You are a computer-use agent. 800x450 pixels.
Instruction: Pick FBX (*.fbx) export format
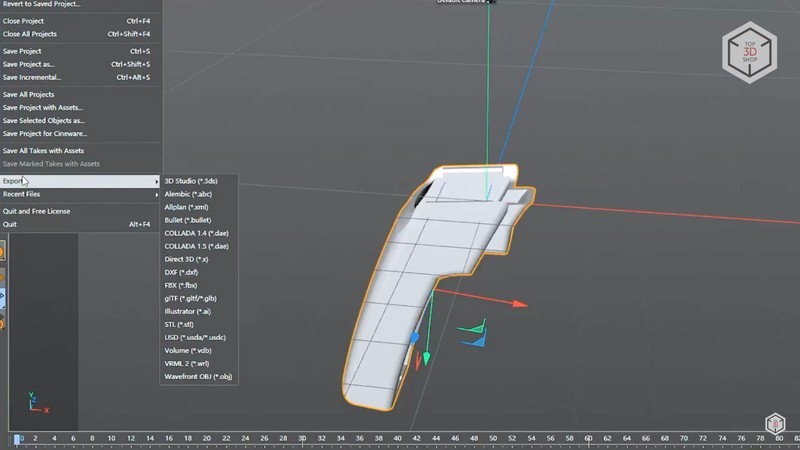(x=181, y=285)
